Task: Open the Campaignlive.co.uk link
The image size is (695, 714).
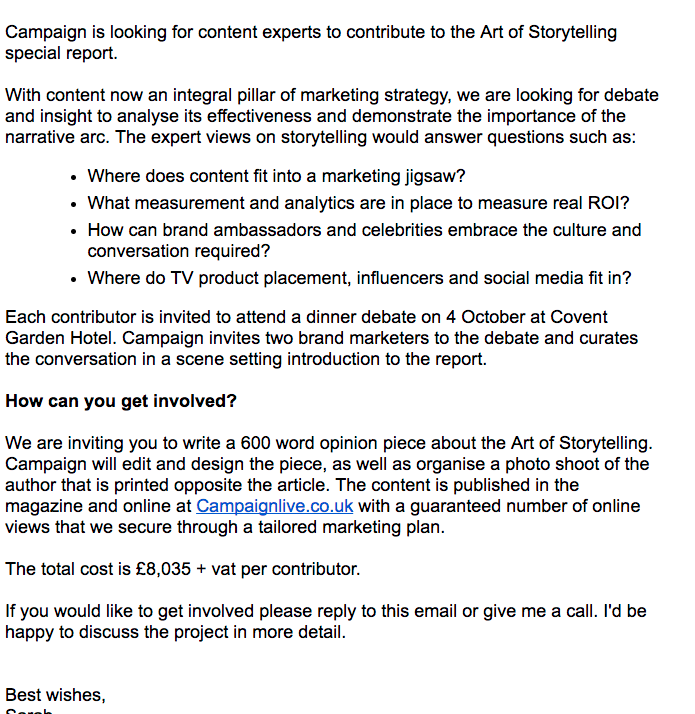Action: pyautogui.click(x=274, y=506)
